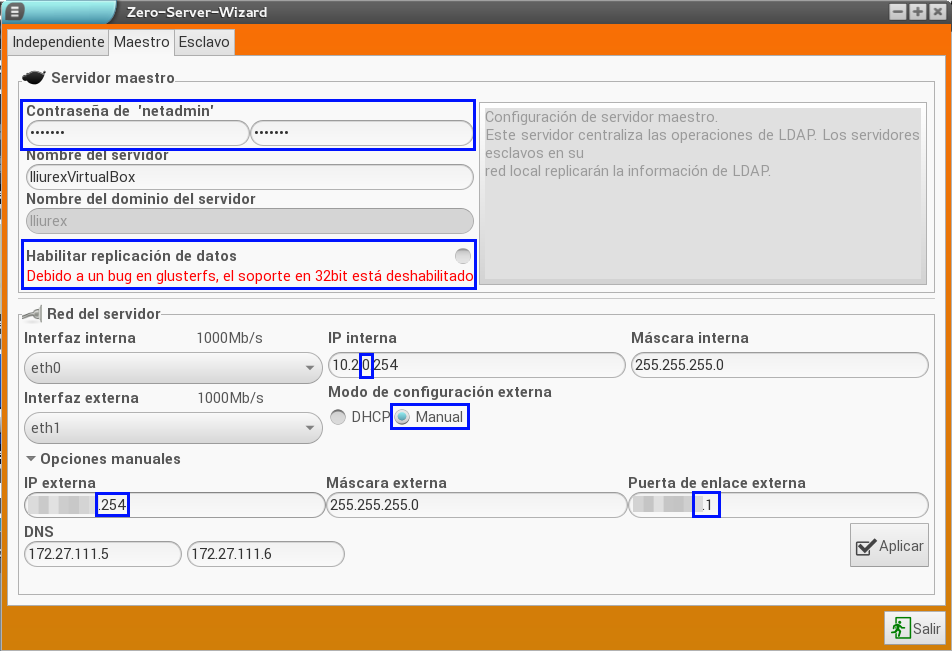Open the window menu icon in title bar

click(14, 12)
